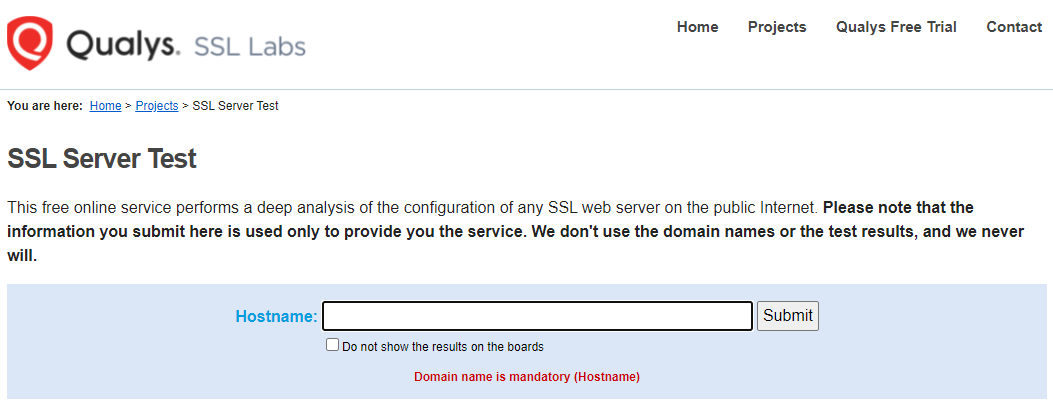Viewport: 1053px width, 403px height.
Task: Follow the Home breadcrumb link
Action: (105, 106)
